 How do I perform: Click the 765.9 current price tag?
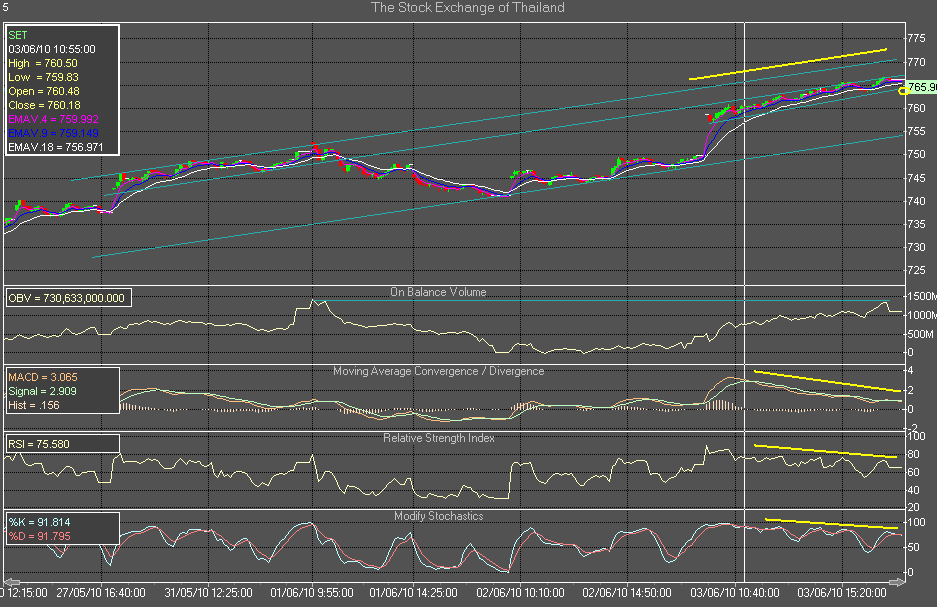click(922, 87)
